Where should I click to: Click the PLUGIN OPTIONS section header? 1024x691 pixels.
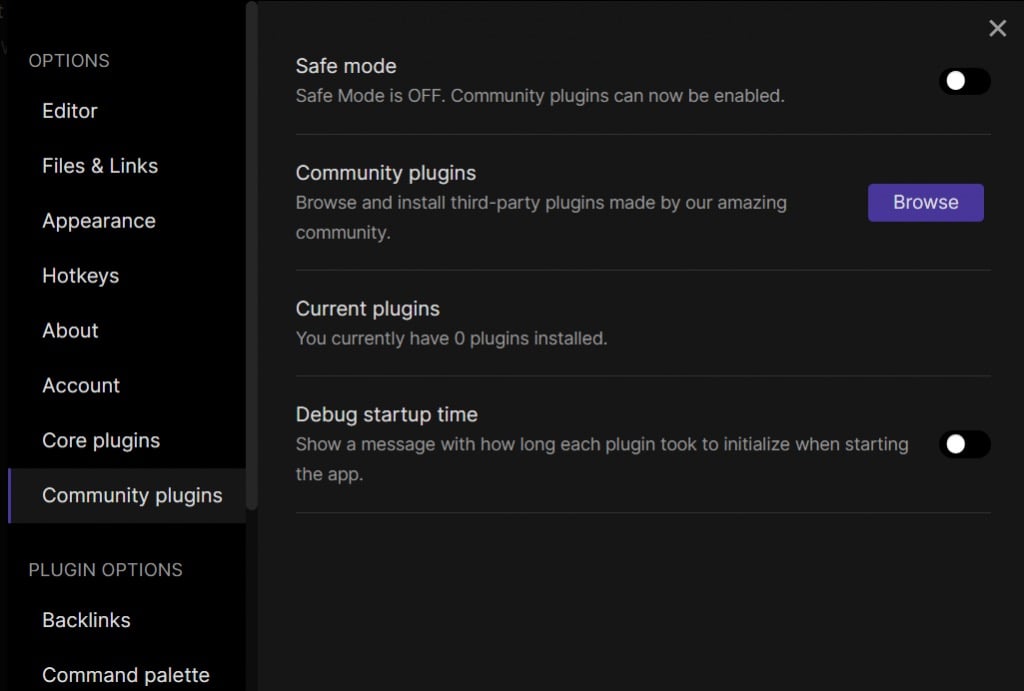[x=105, y=570]
